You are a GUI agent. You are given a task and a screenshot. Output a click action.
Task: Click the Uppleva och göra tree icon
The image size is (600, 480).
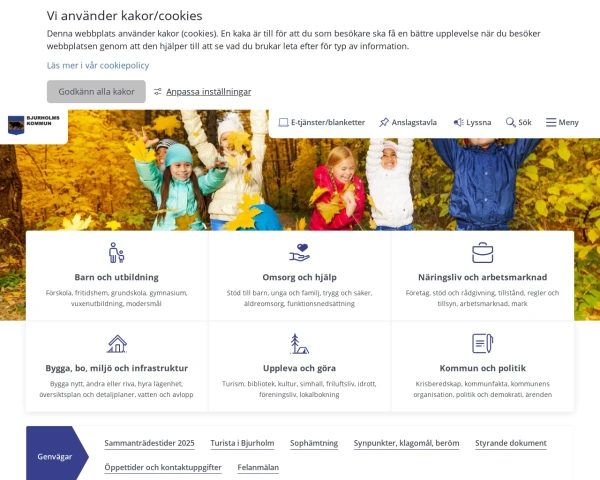pos(299,344)
